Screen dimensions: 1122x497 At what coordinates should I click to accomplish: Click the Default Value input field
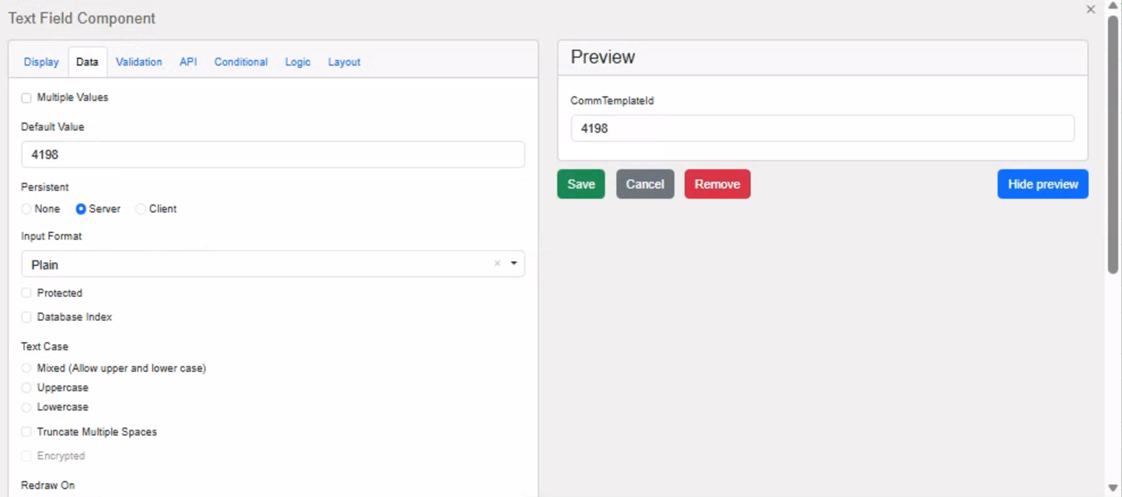(x=272, y=155)
